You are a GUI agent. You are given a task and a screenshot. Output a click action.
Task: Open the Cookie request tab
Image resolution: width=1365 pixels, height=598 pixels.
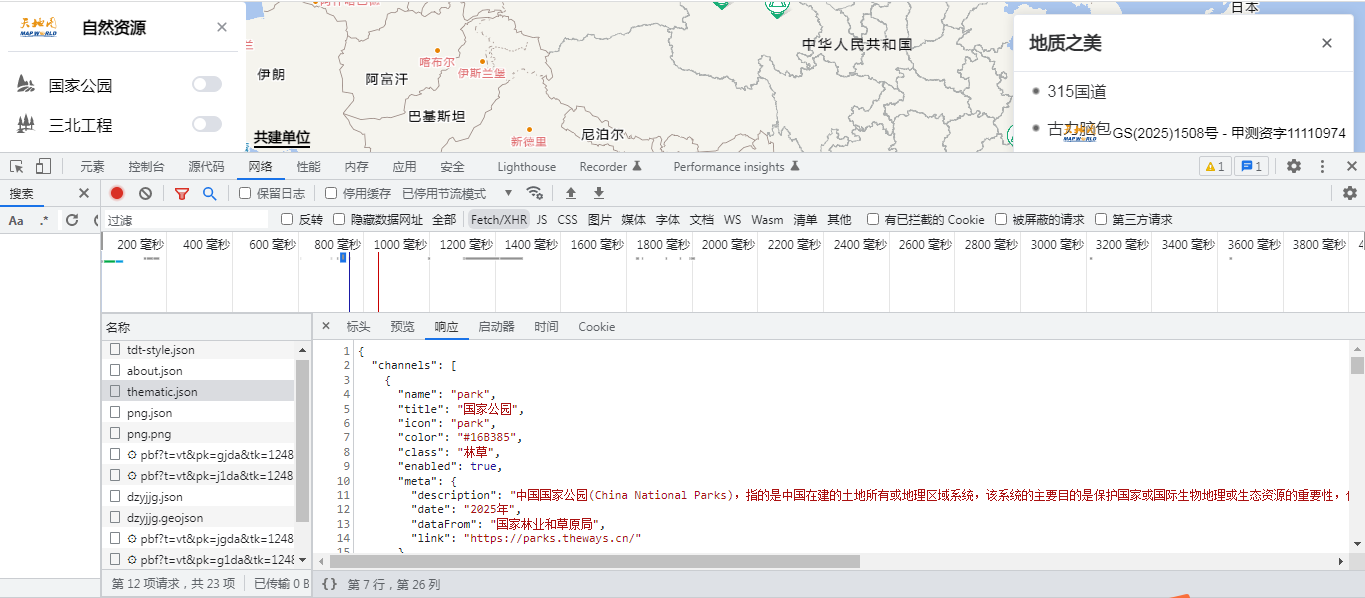pyautogui.click(x=596, y=326)
